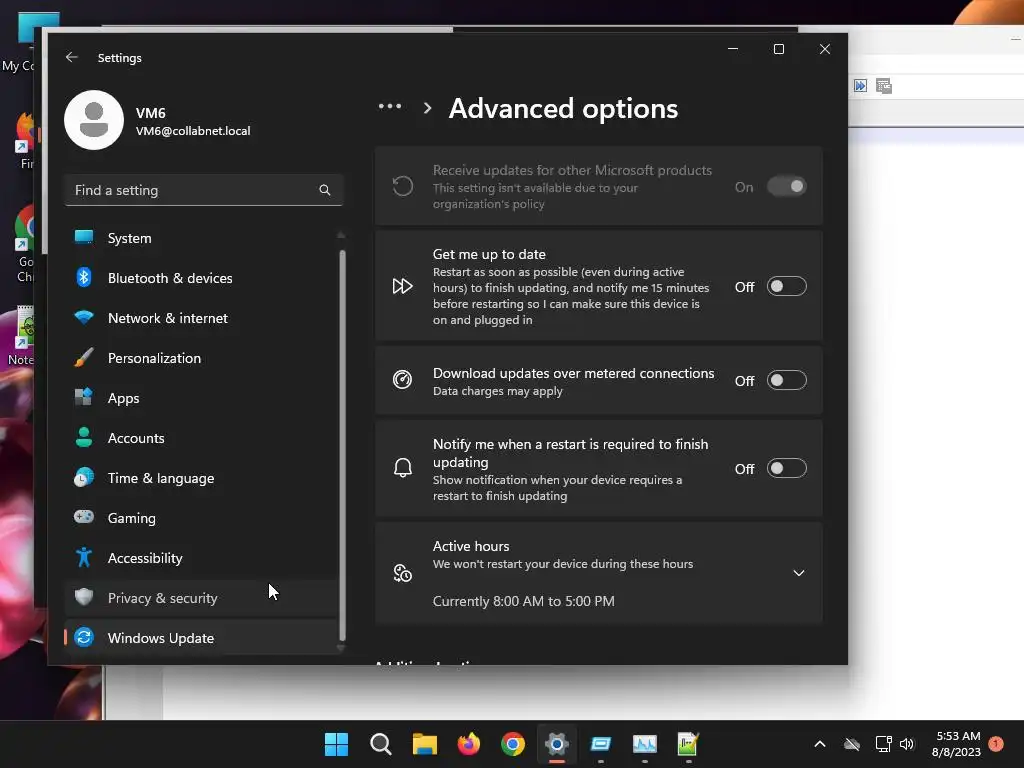Click the list icon in background window toolbar
The image size is (1024, 768).
click(884, 86)
